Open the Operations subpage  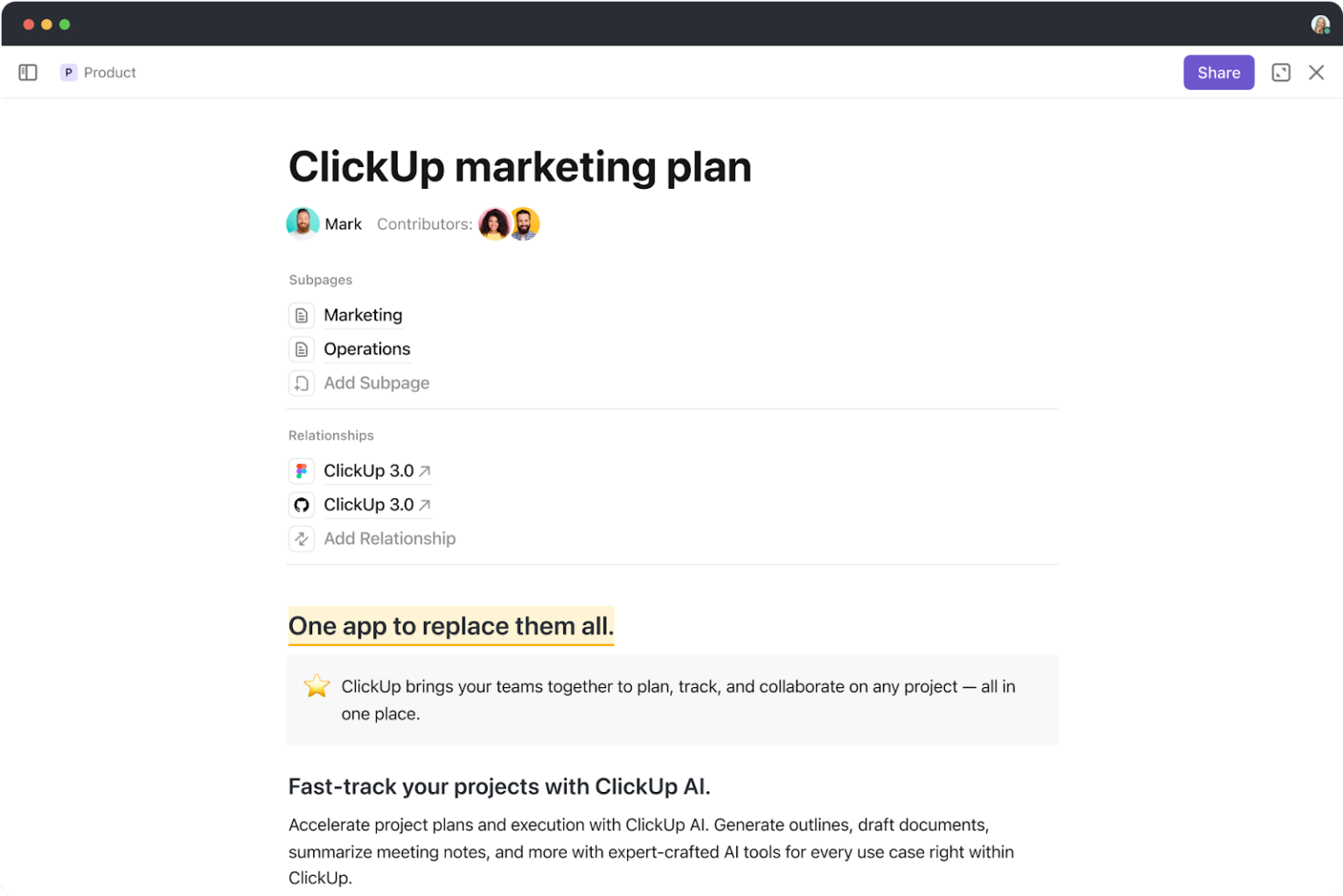coord(367,349)
